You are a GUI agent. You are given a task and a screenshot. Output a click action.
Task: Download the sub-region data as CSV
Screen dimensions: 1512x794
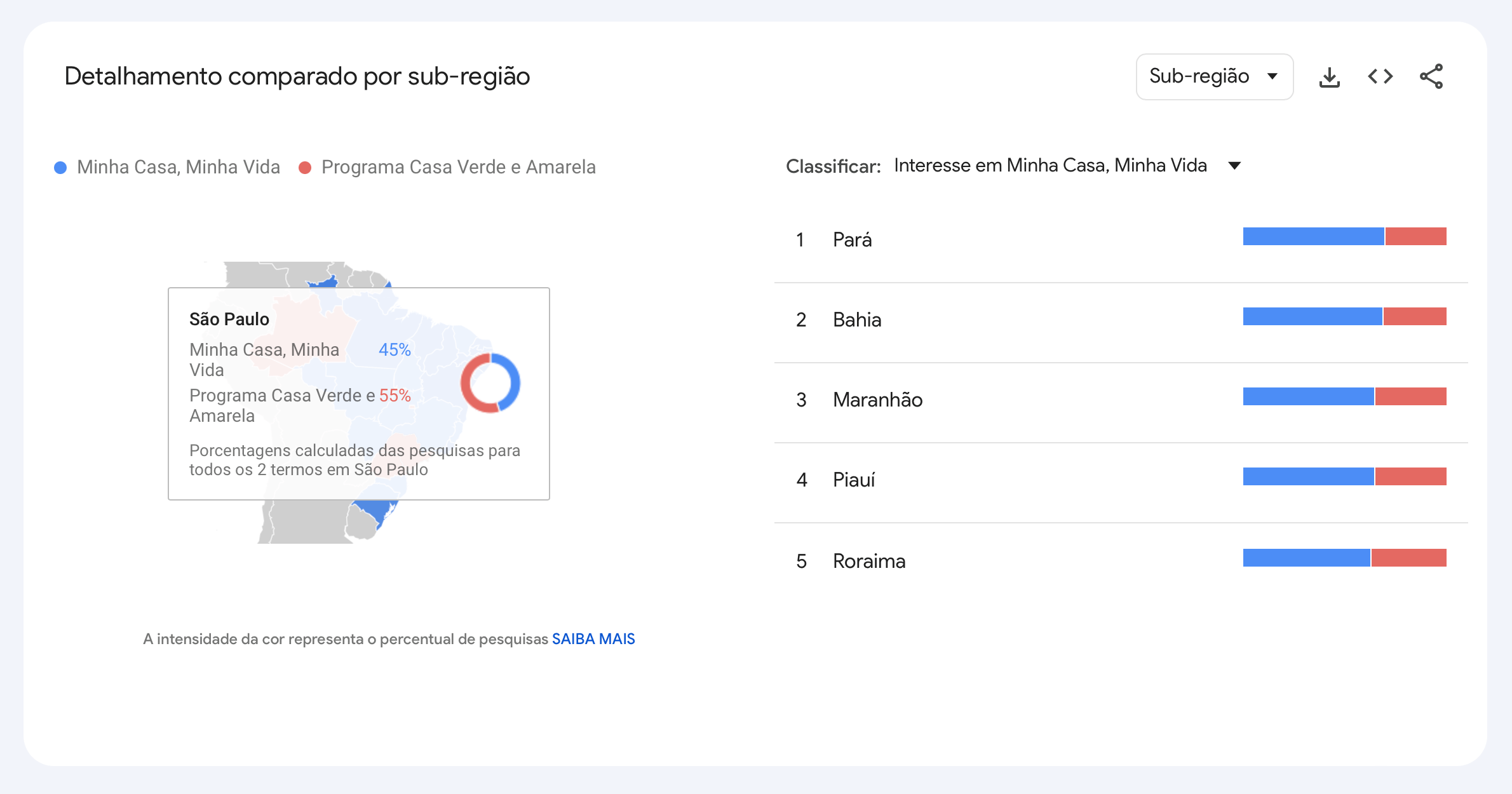point(1329,77)
